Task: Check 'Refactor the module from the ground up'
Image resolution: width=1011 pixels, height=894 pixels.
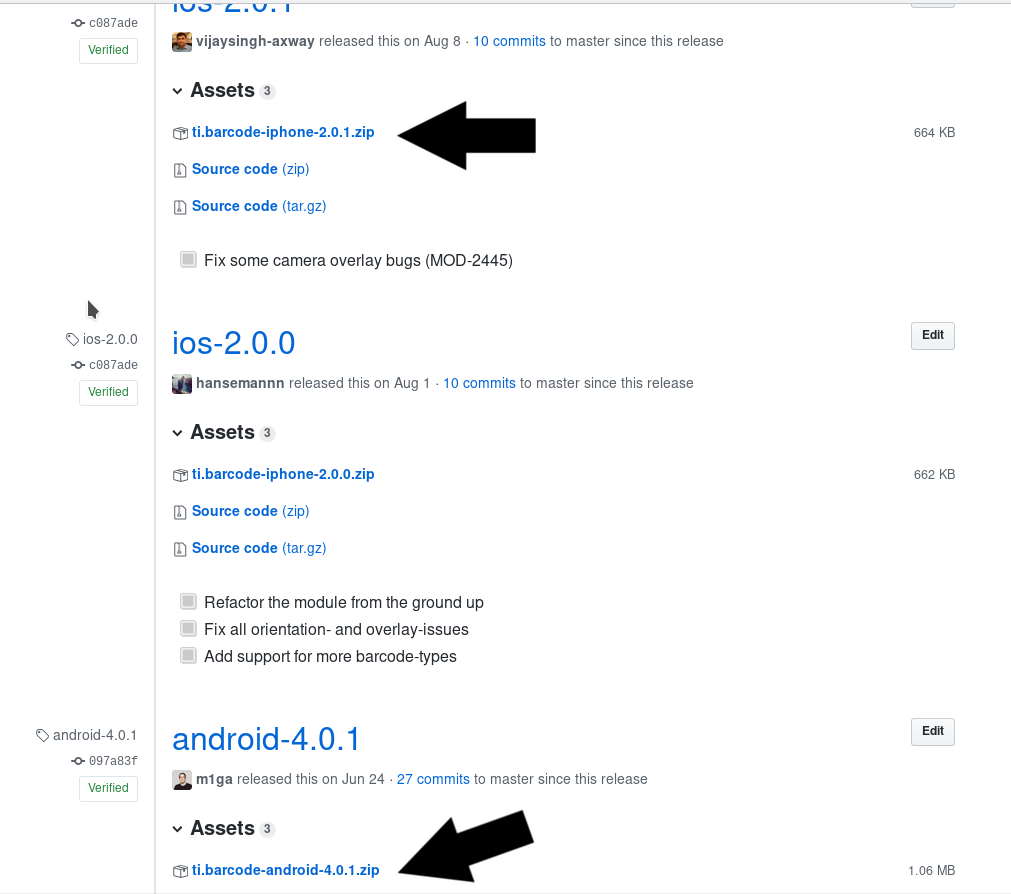Action: click(188, 602)
